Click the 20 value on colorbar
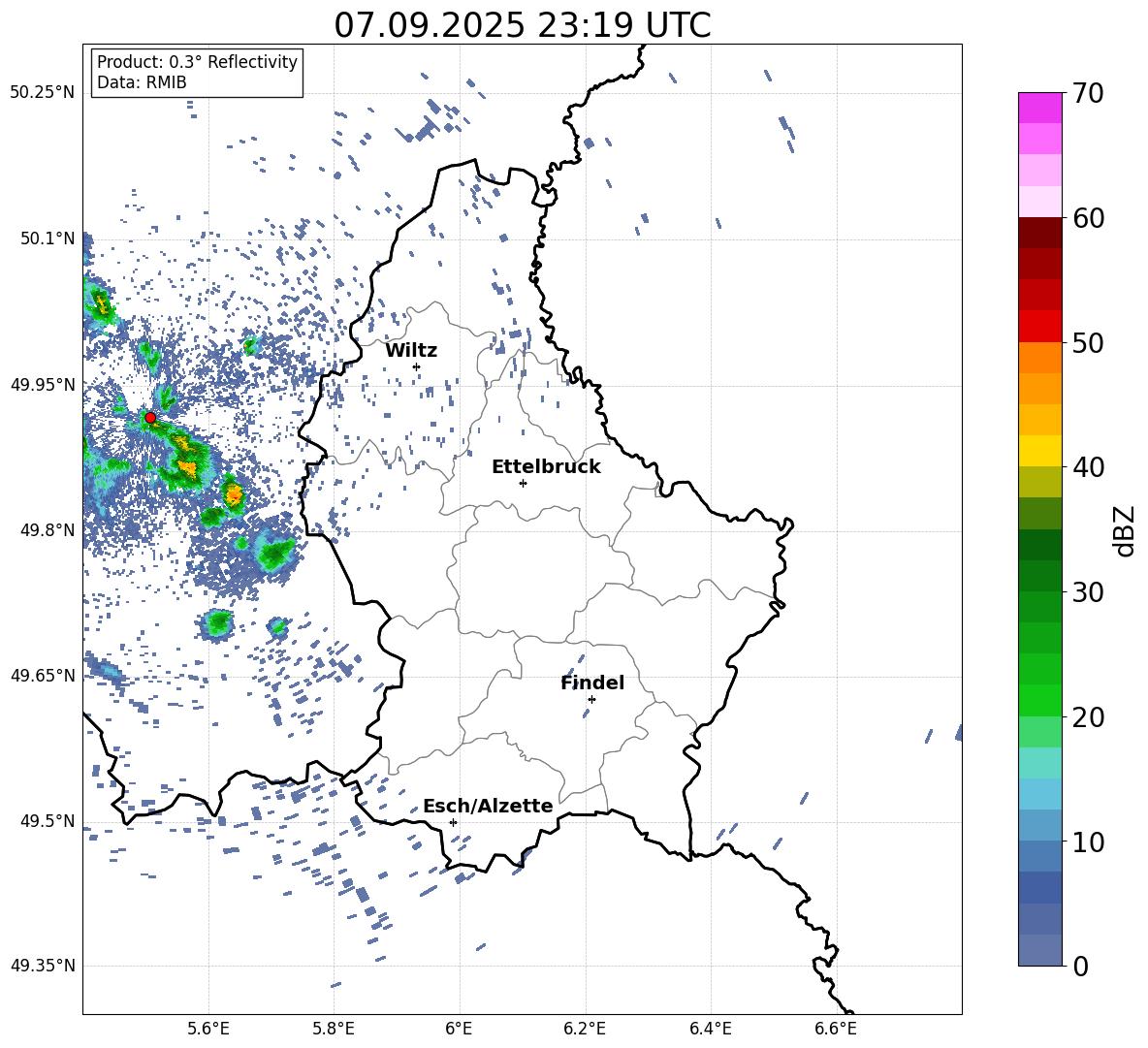This screenshot has width=1148, height=1048. tap(1088, 717)
